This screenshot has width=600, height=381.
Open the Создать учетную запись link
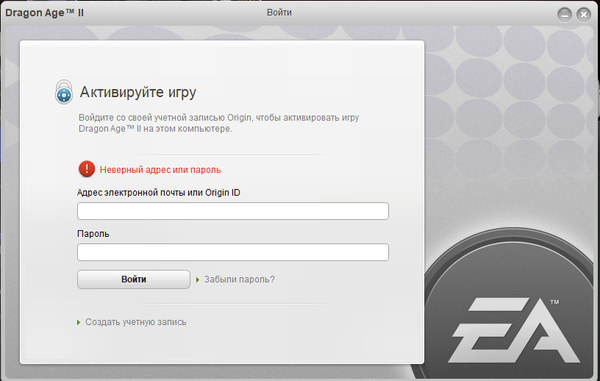click(x=135, y=322)
